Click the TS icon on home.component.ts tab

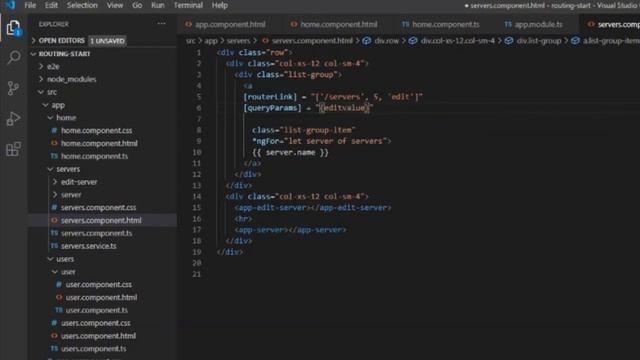[x=405, y=24]
